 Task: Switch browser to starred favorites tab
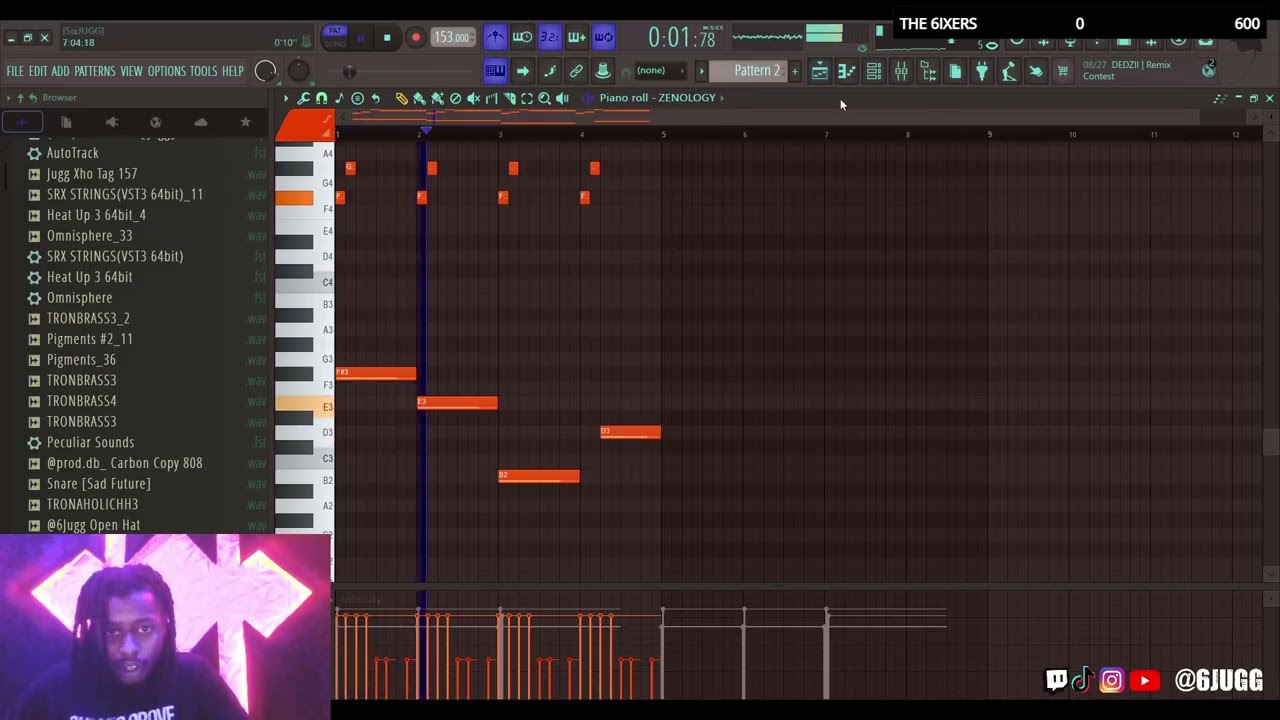[245, 122]
